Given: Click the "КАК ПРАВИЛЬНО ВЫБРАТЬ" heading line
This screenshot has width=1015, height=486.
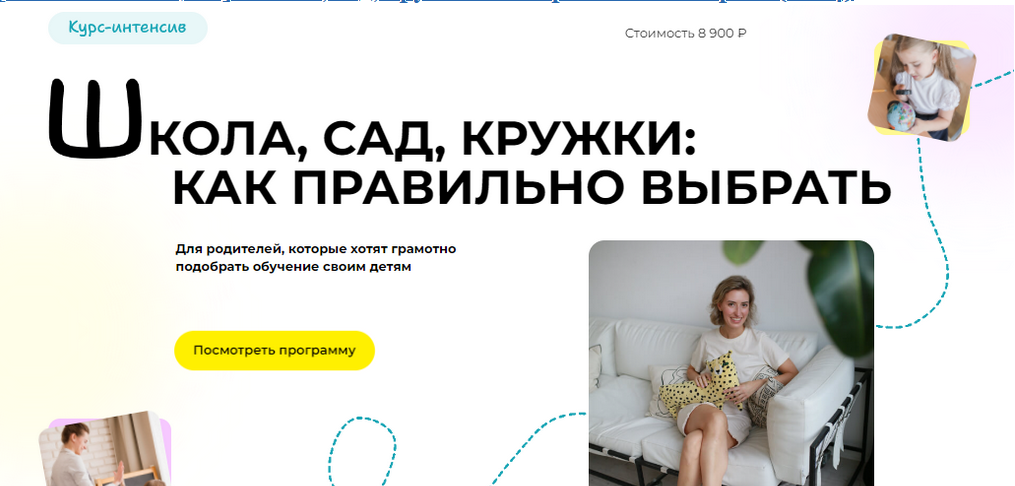Looking at the screenshot, I should click(530, 188).
